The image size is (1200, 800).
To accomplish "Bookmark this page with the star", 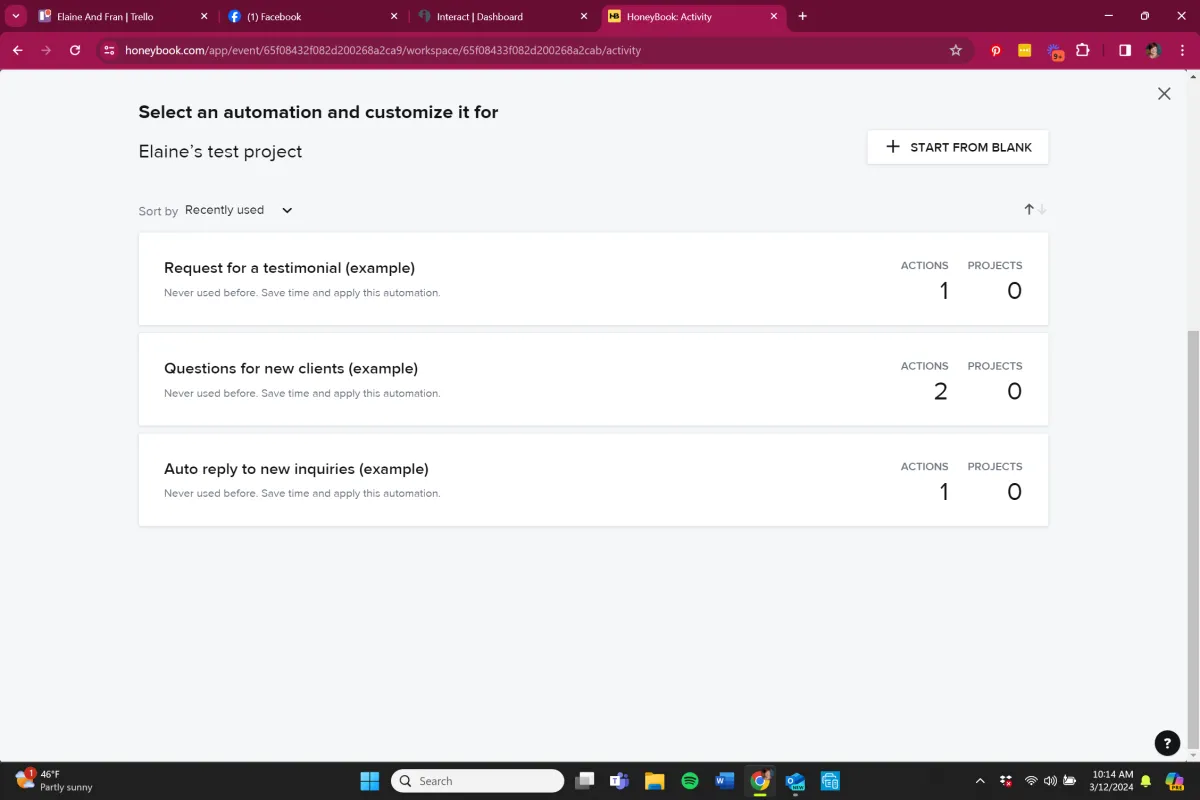I will (x=955, y=50).
